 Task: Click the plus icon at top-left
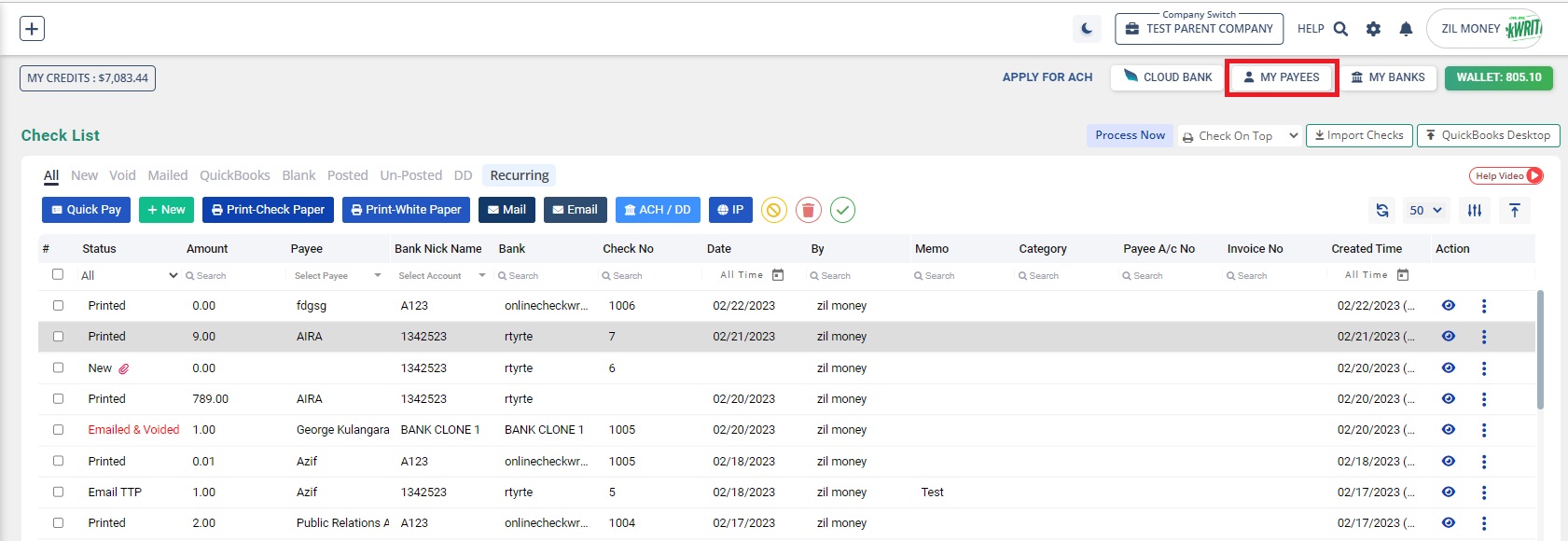pyautogui.click(x=32, y=29)
